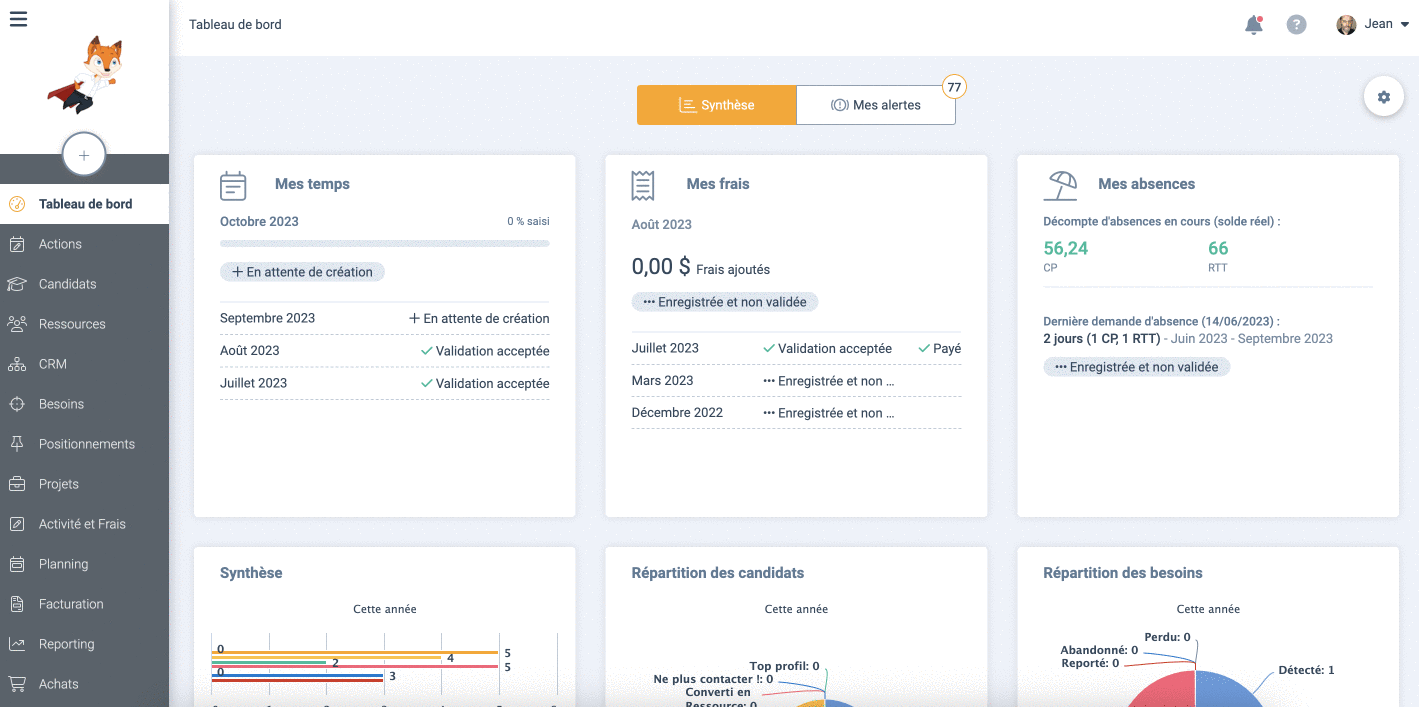
Task: Open the help question mark icon
Action: tap(1296, 25)
